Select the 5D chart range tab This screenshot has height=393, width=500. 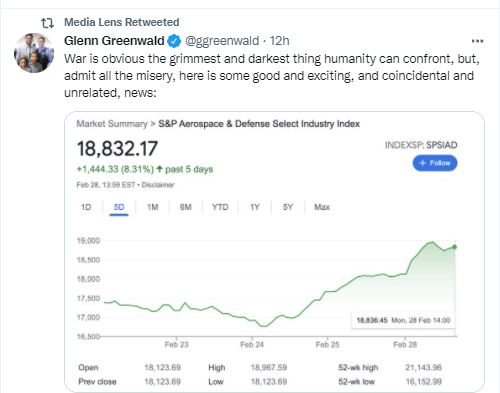point(119,207)
